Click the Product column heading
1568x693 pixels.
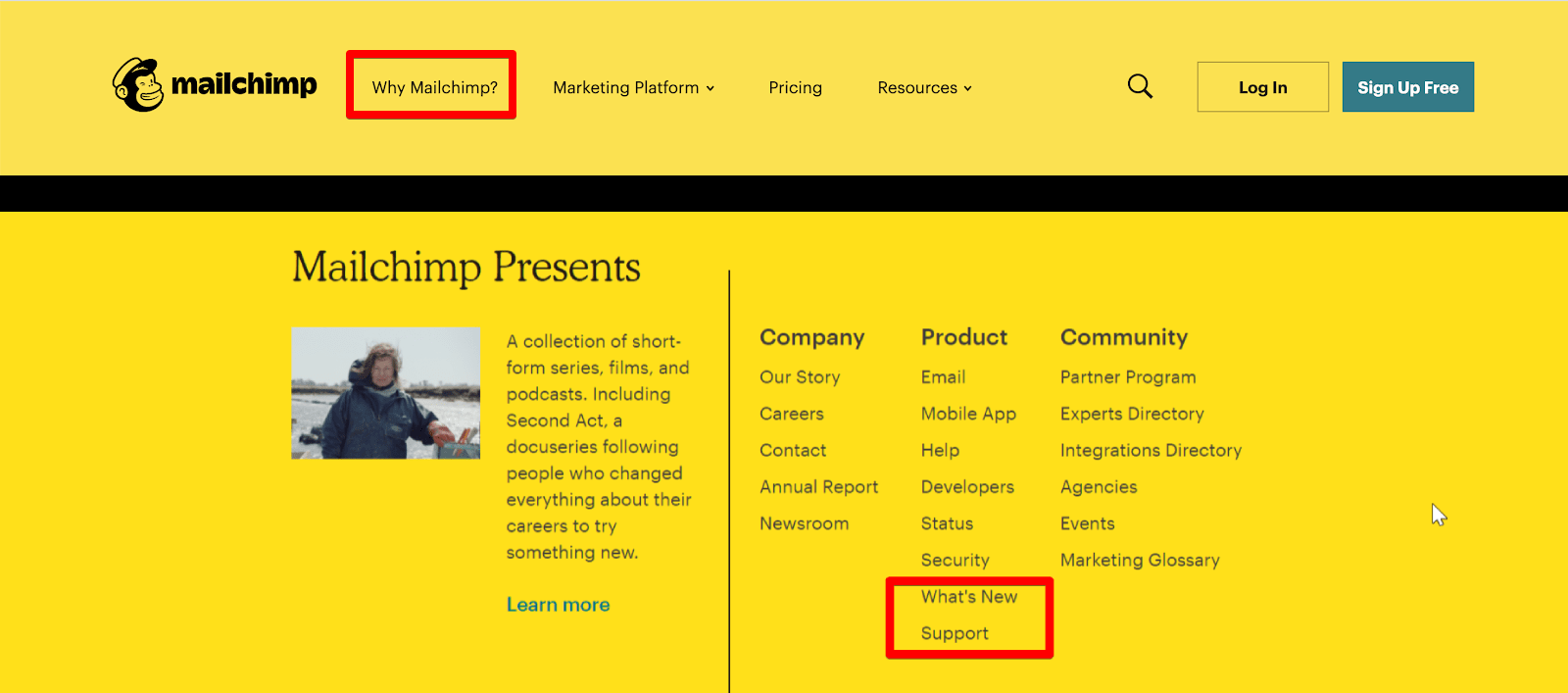[x=964, y=337]
